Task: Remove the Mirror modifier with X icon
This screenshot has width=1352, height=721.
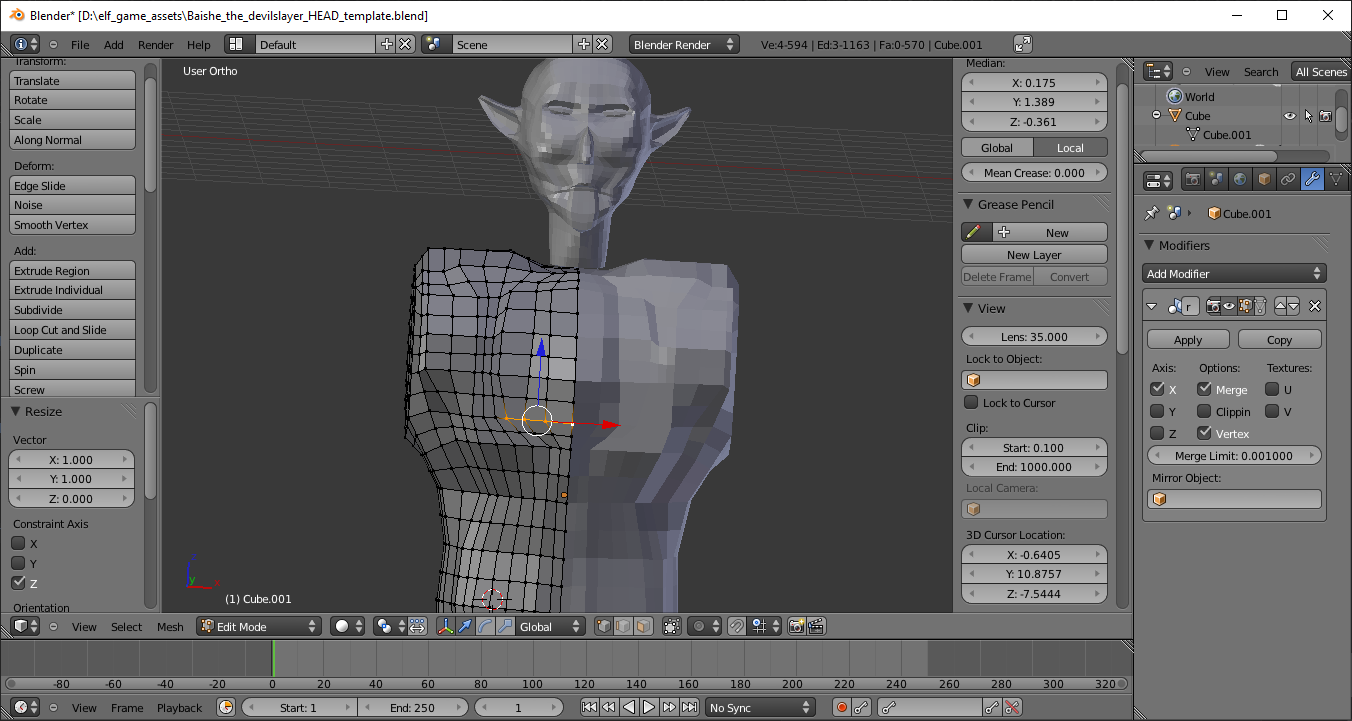Action: (x=1315, y=307)
